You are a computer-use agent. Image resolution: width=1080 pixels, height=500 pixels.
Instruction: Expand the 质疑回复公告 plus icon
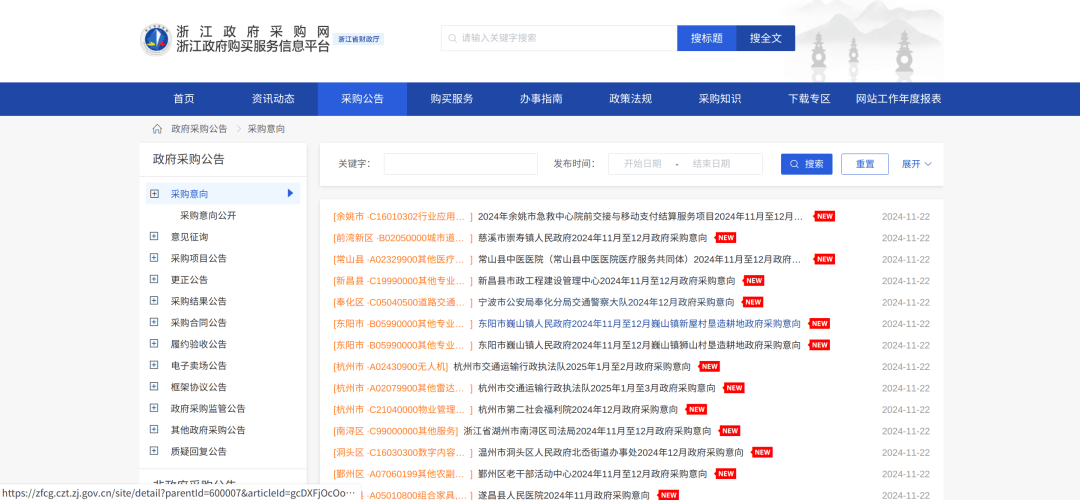point(154,451)
